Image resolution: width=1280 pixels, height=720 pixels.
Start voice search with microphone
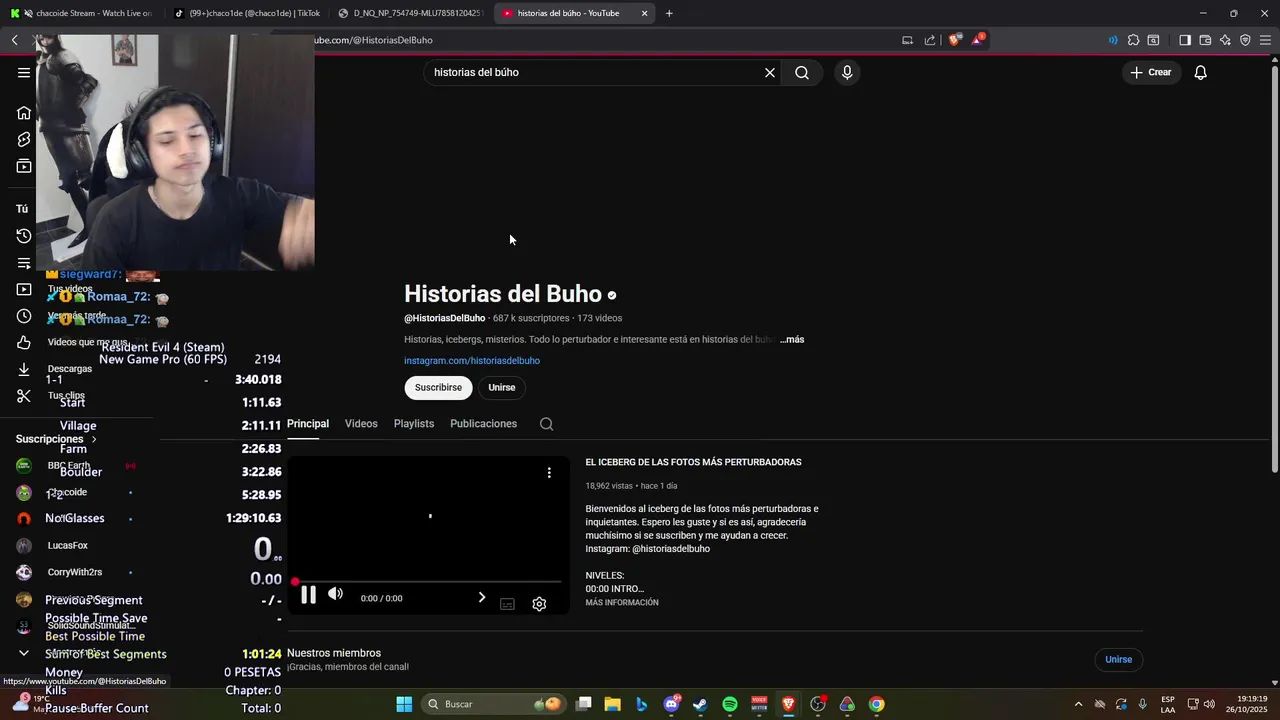[847, 72]
